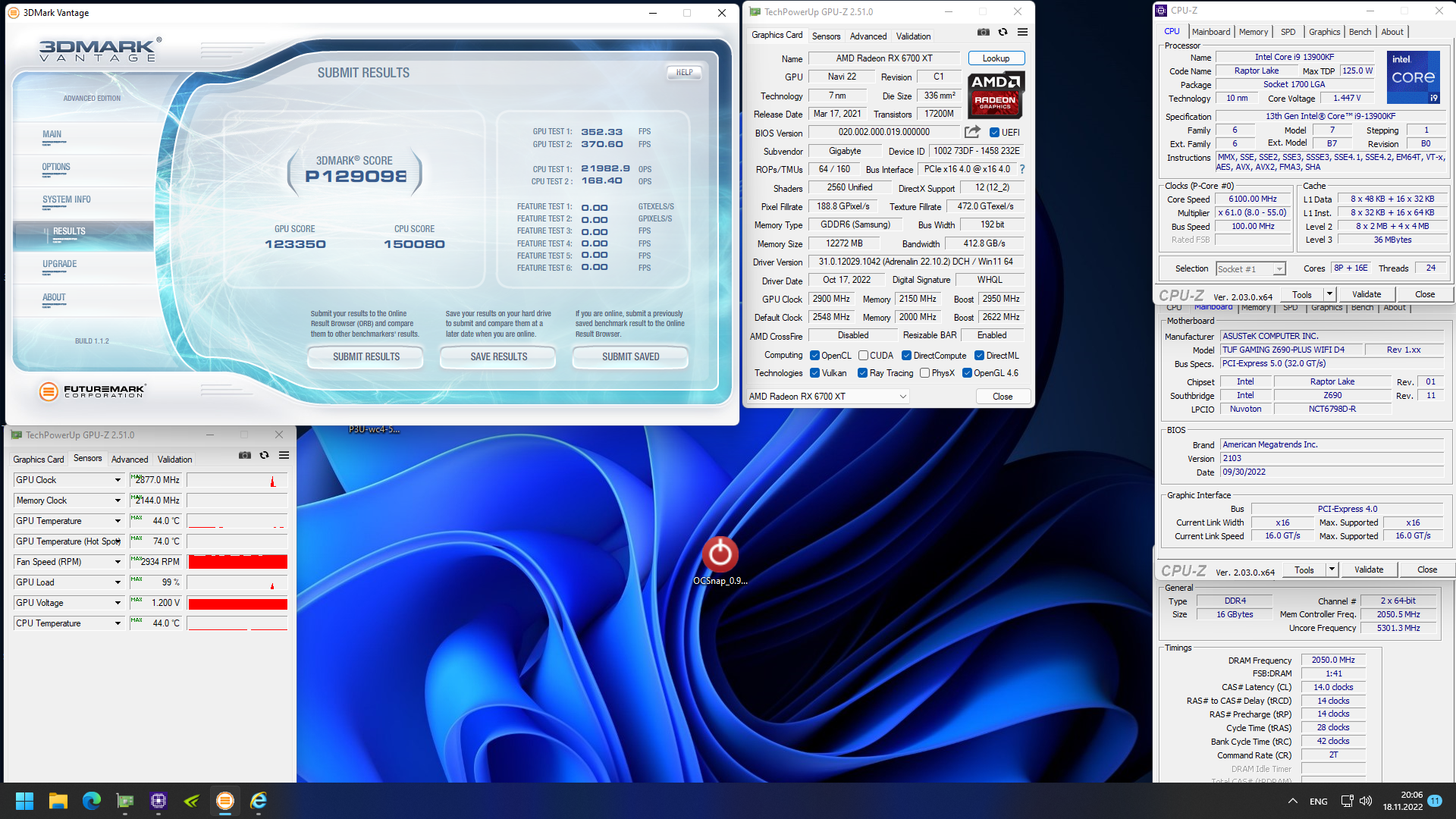Click the GPU-Z screenshot camera icon in top window
This screenshot has width=1456, height=819.
click(x=983, y=32)
